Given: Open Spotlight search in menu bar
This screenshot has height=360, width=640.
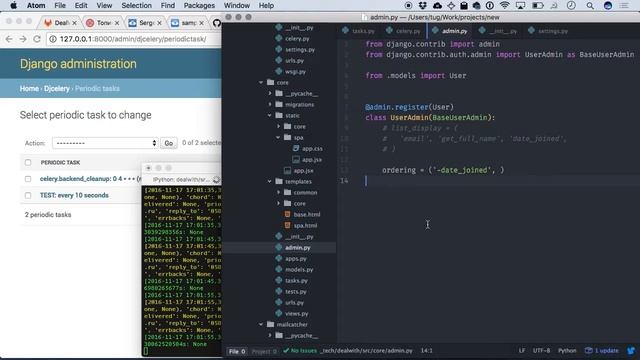Looking at the screenshot, I should (590, 5).
